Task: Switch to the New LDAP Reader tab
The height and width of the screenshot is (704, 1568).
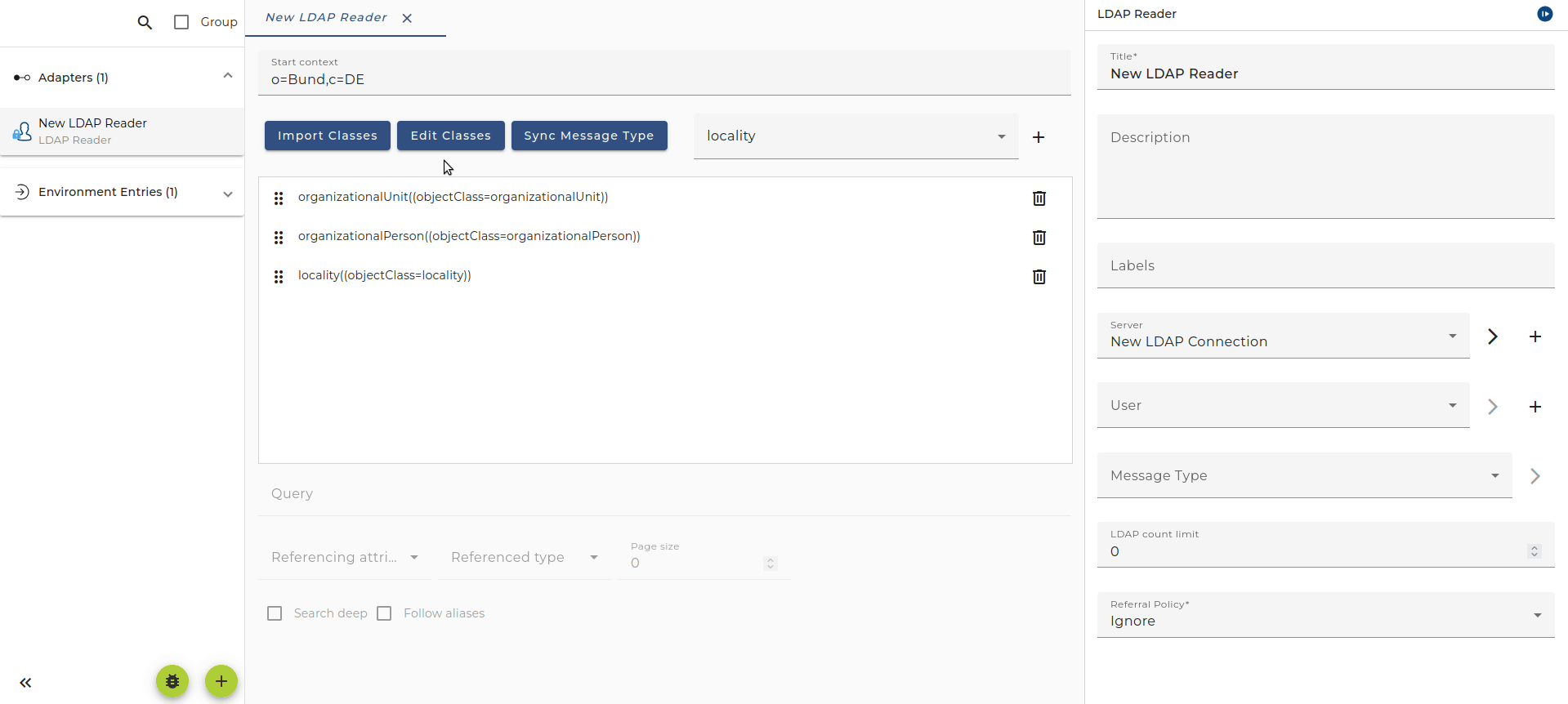Action: point(326,17)
